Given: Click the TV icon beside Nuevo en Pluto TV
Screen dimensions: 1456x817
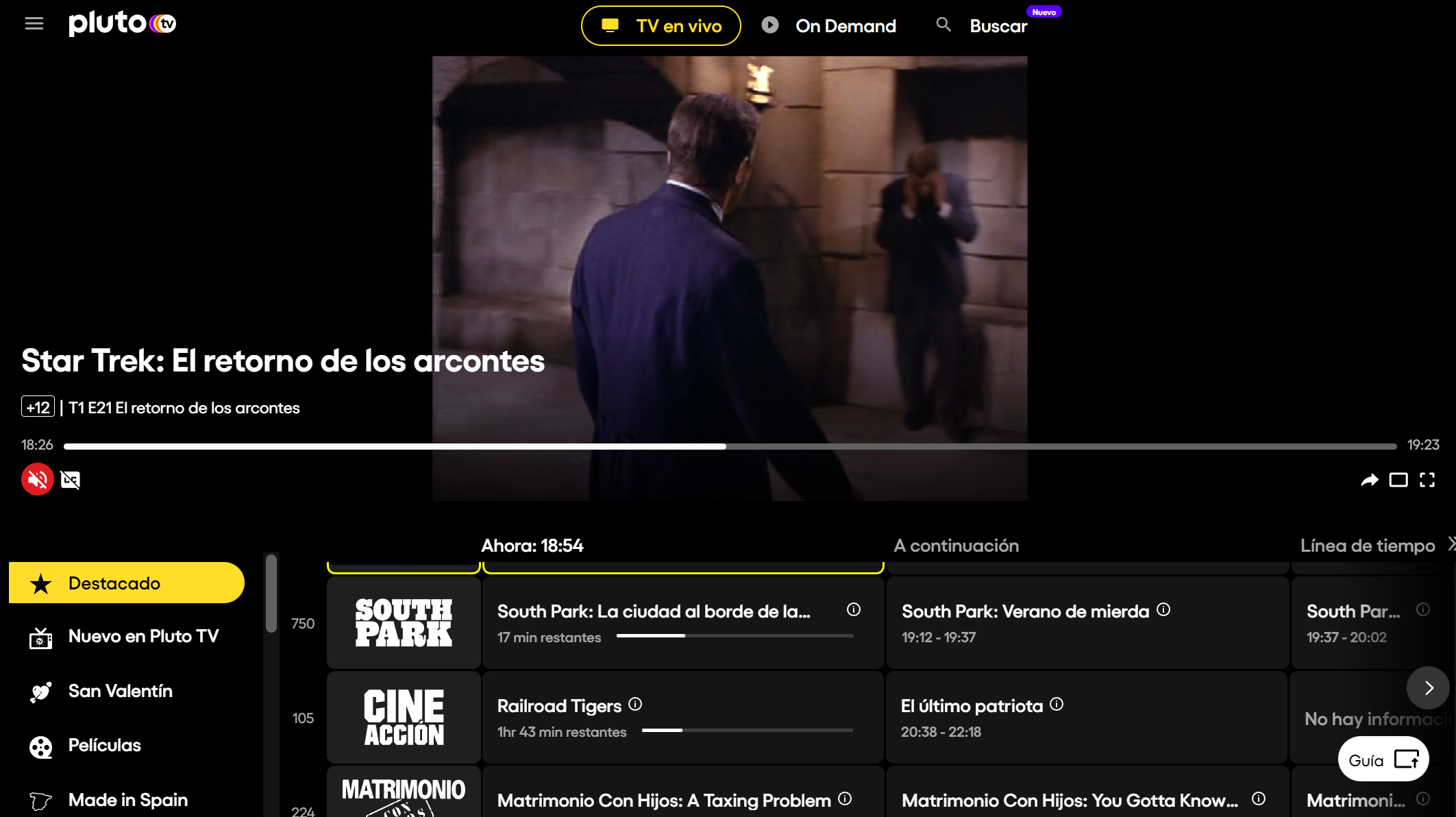Looking at the screenshot, I should pyautogui.click(x=41, y=638).
